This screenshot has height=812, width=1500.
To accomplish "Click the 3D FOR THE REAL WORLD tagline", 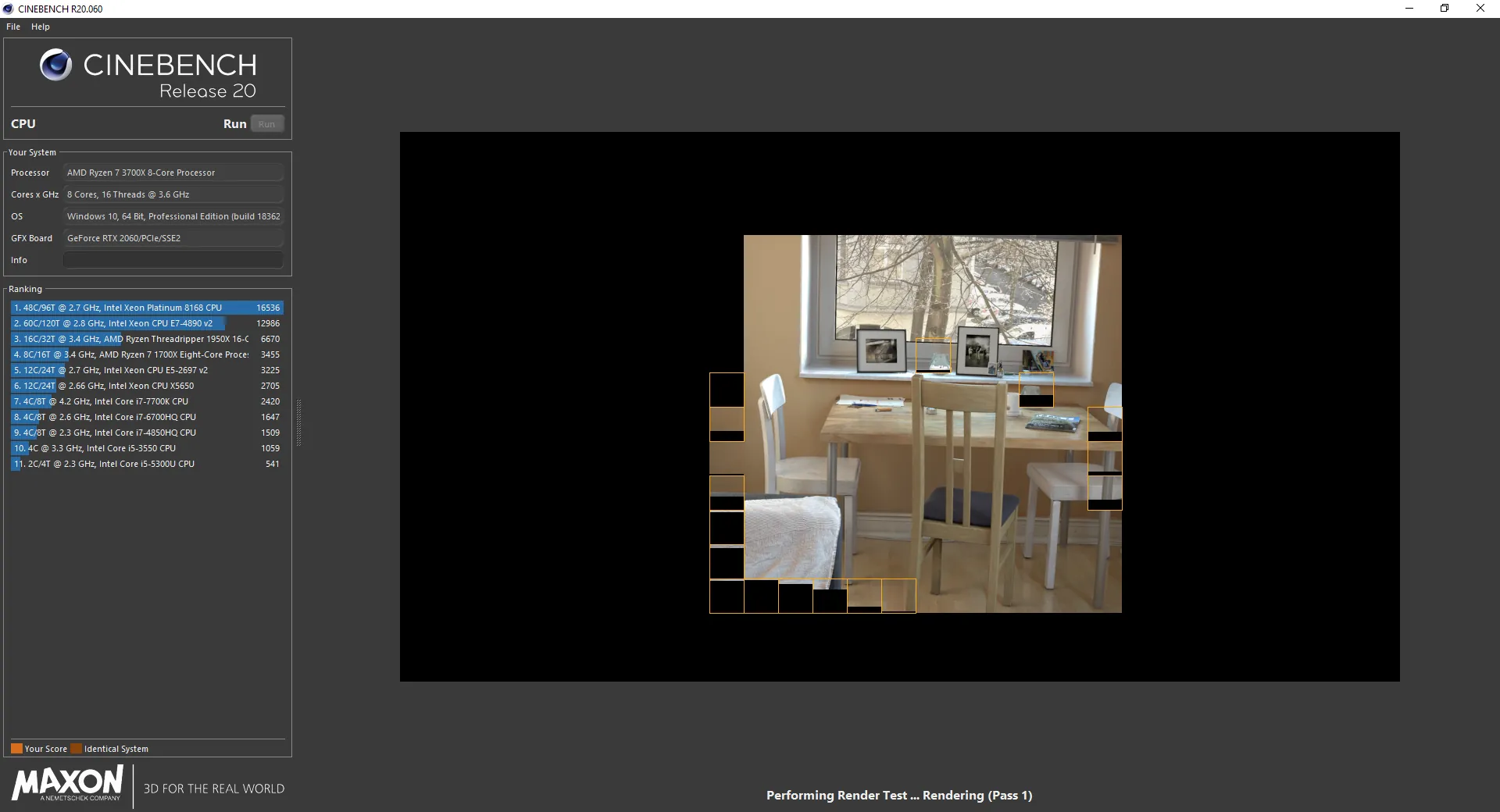I will coord(214,789).
